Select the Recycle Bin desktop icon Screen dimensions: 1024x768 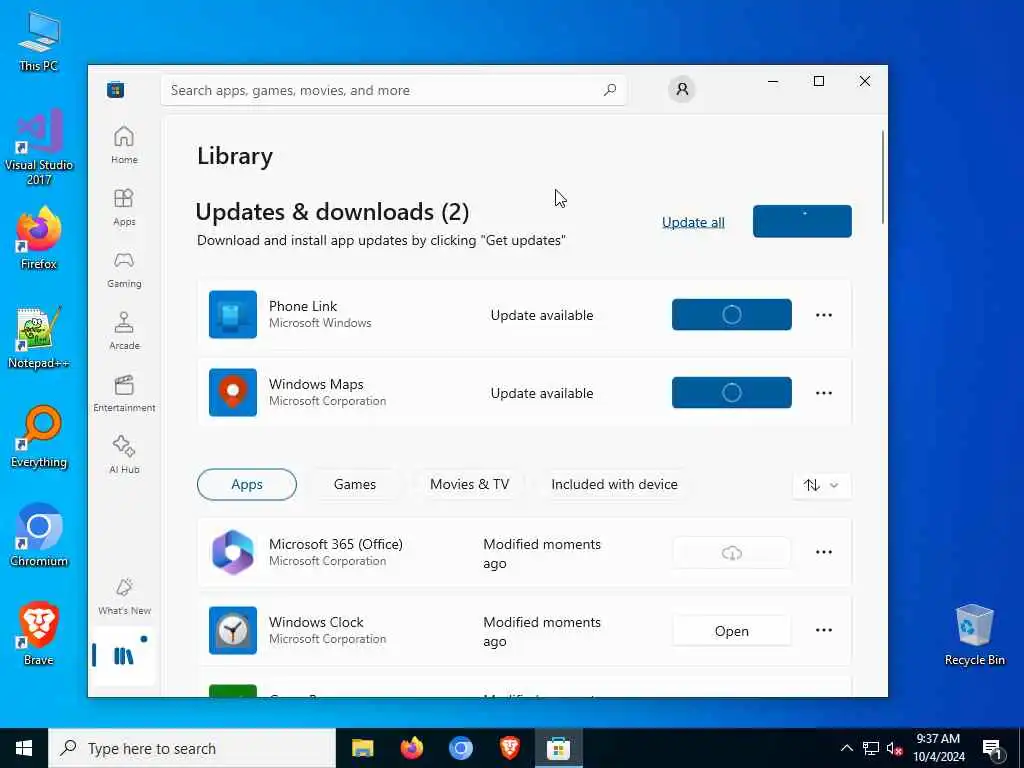click(x=974, y=635)
